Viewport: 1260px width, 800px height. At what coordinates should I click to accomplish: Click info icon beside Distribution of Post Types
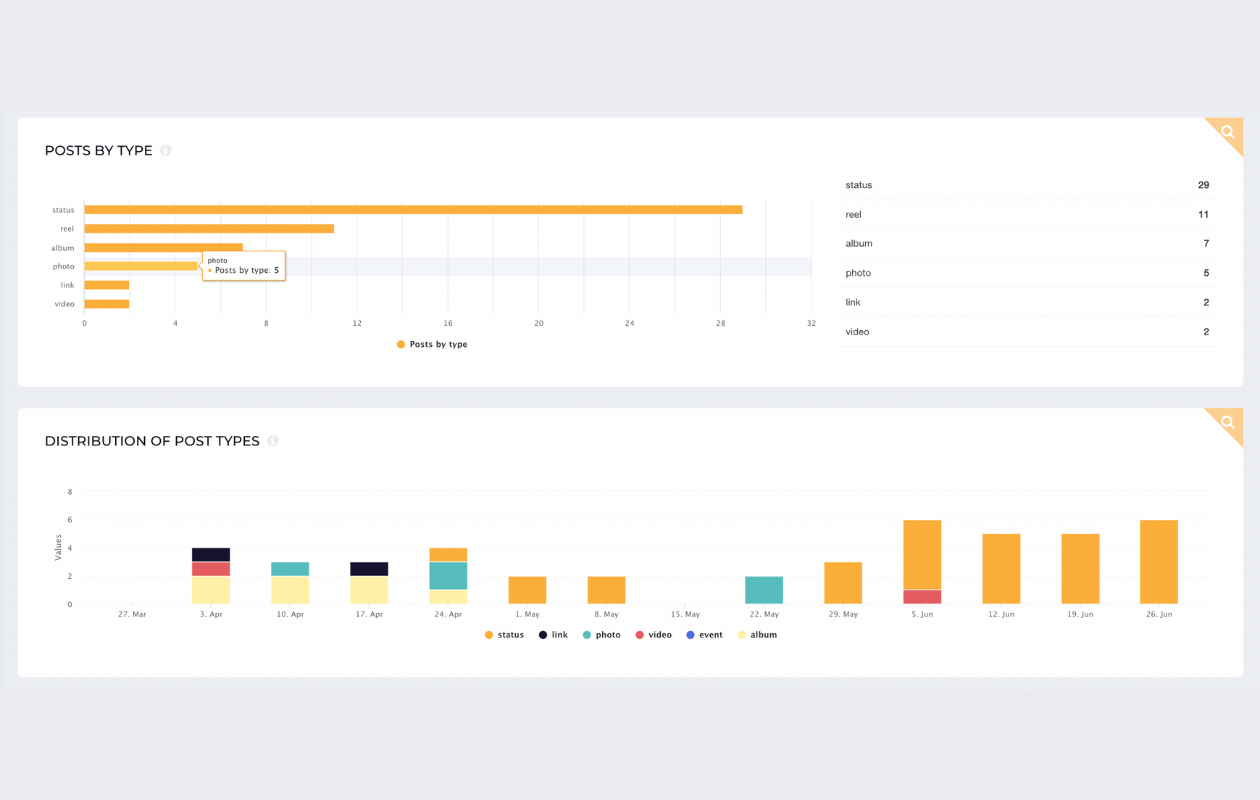(273, 441)
